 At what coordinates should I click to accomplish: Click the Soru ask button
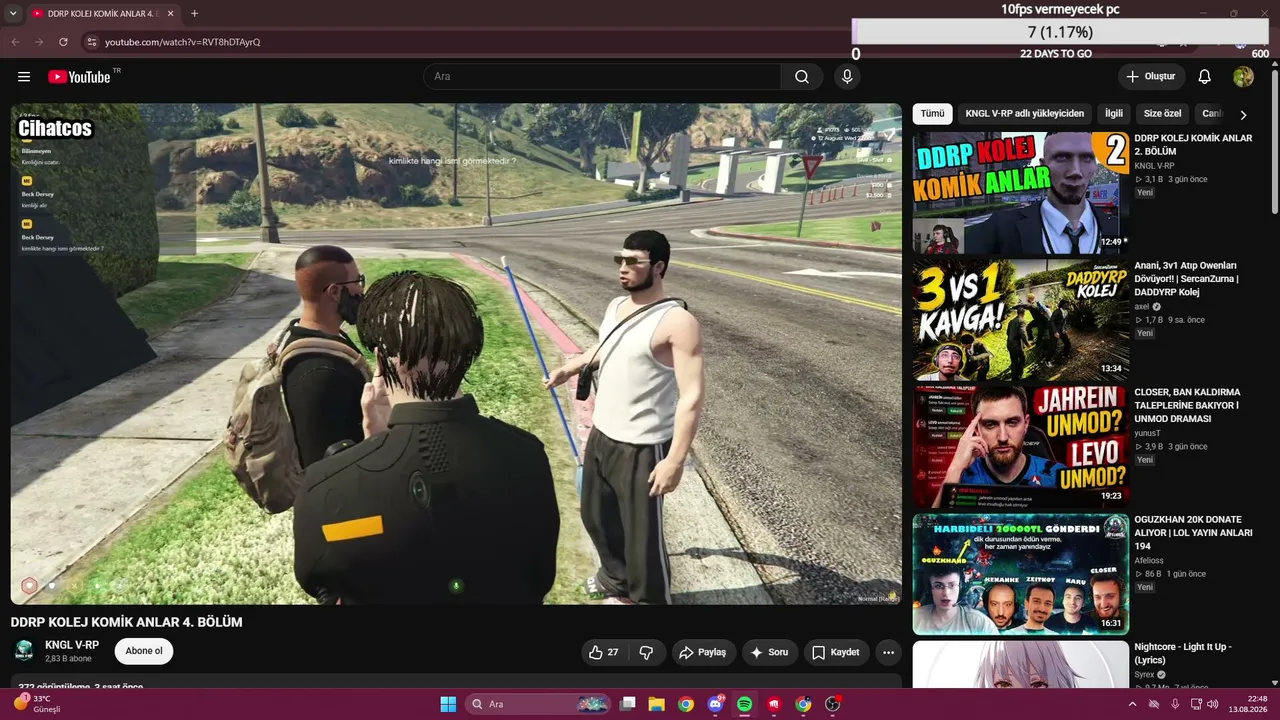769,652
